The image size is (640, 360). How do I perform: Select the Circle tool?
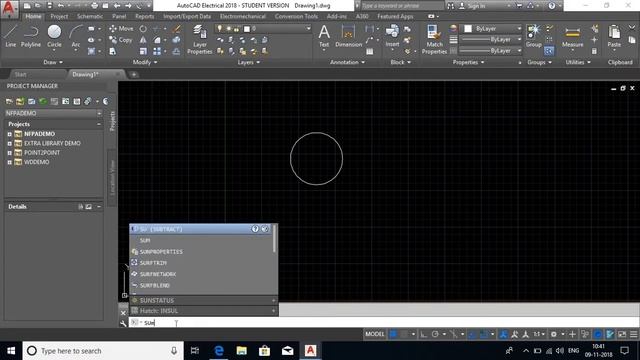[54, 36]
